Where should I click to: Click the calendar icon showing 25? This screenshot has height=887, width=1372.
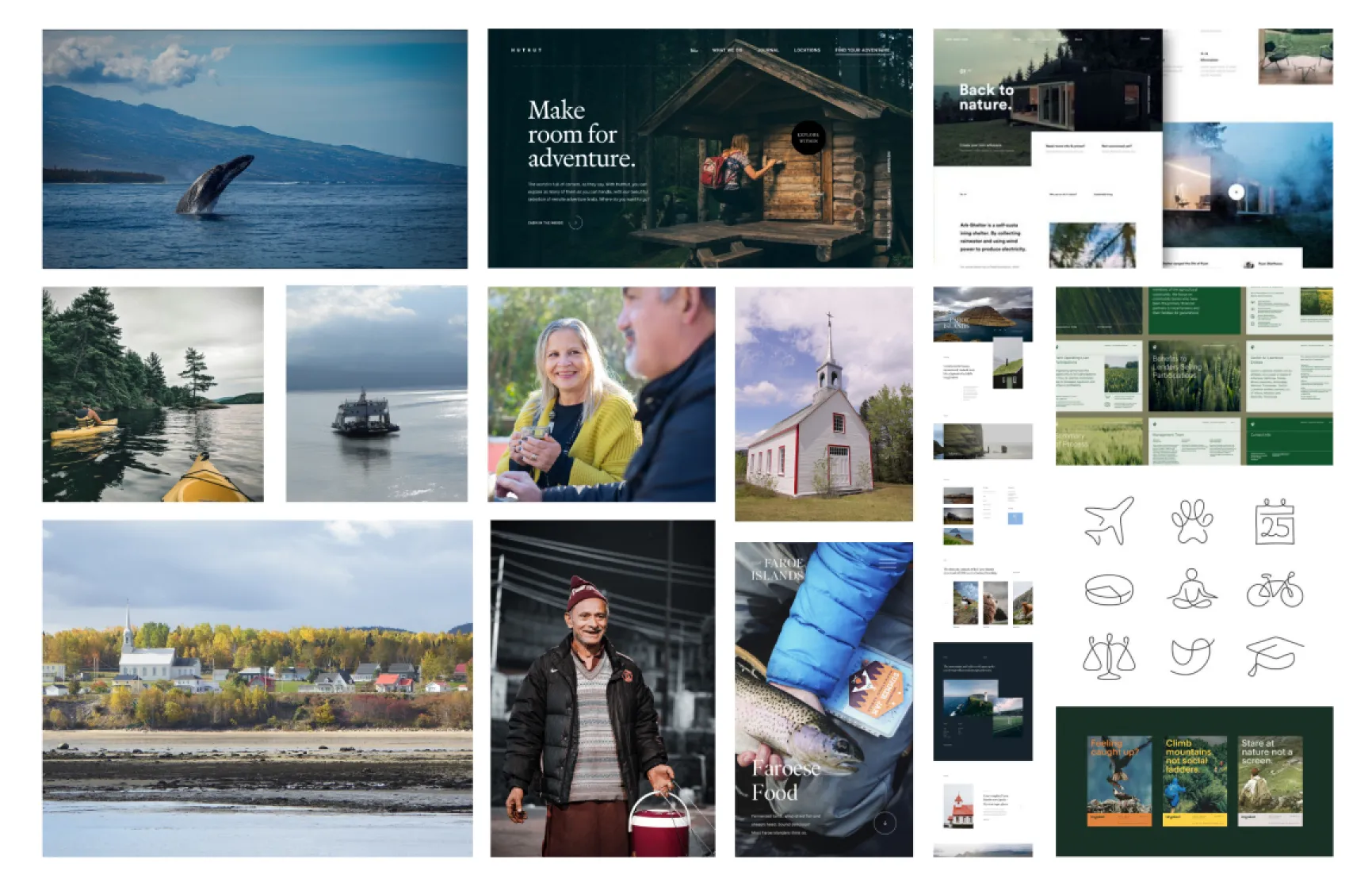(1275, 521)
